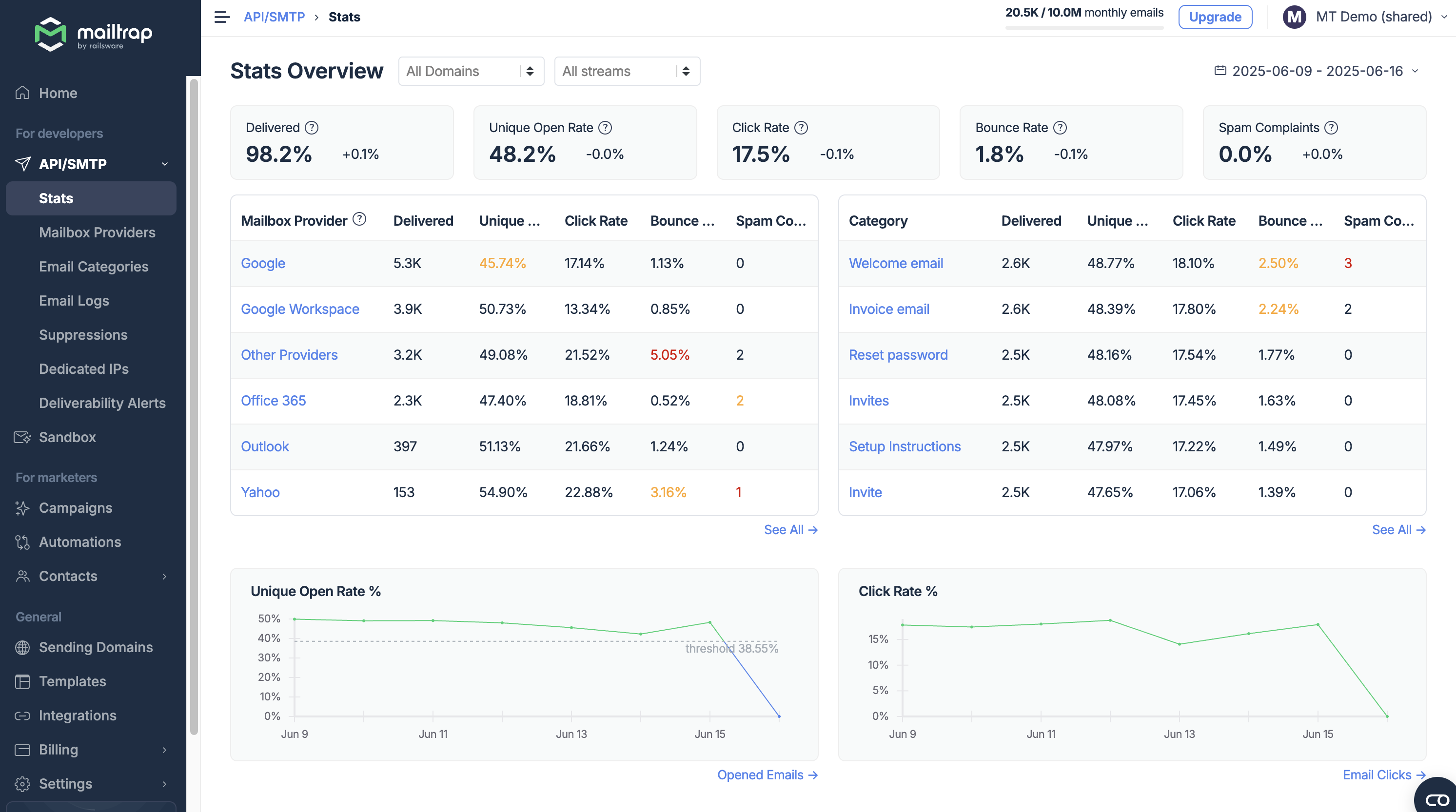Viewport: 1456px width, 812px height.
Task: Click the MT Demo avatar icon
Action: pyautogui.click(x=1294, y=17)
